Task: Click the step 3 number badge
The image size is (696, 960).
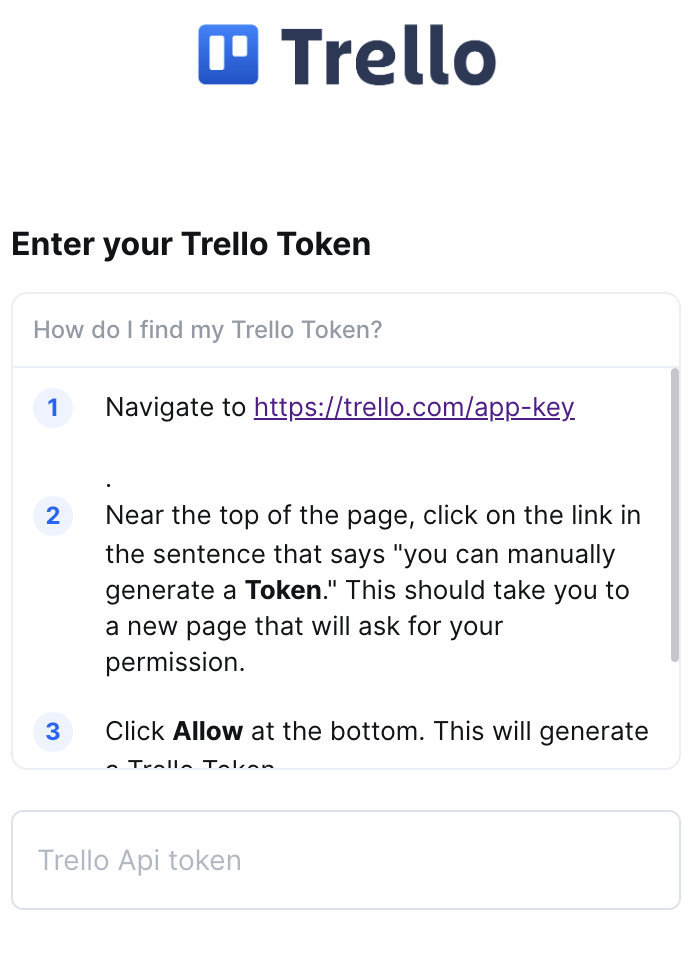Action: [x=53, y=732]
